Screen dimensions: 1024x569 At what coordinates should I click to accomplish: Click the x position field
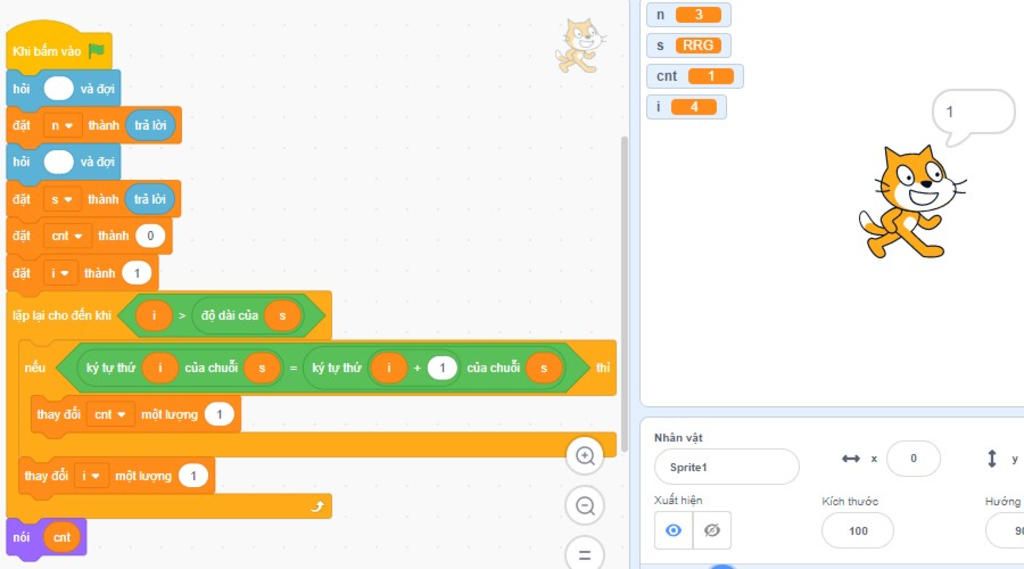(914, 459)
